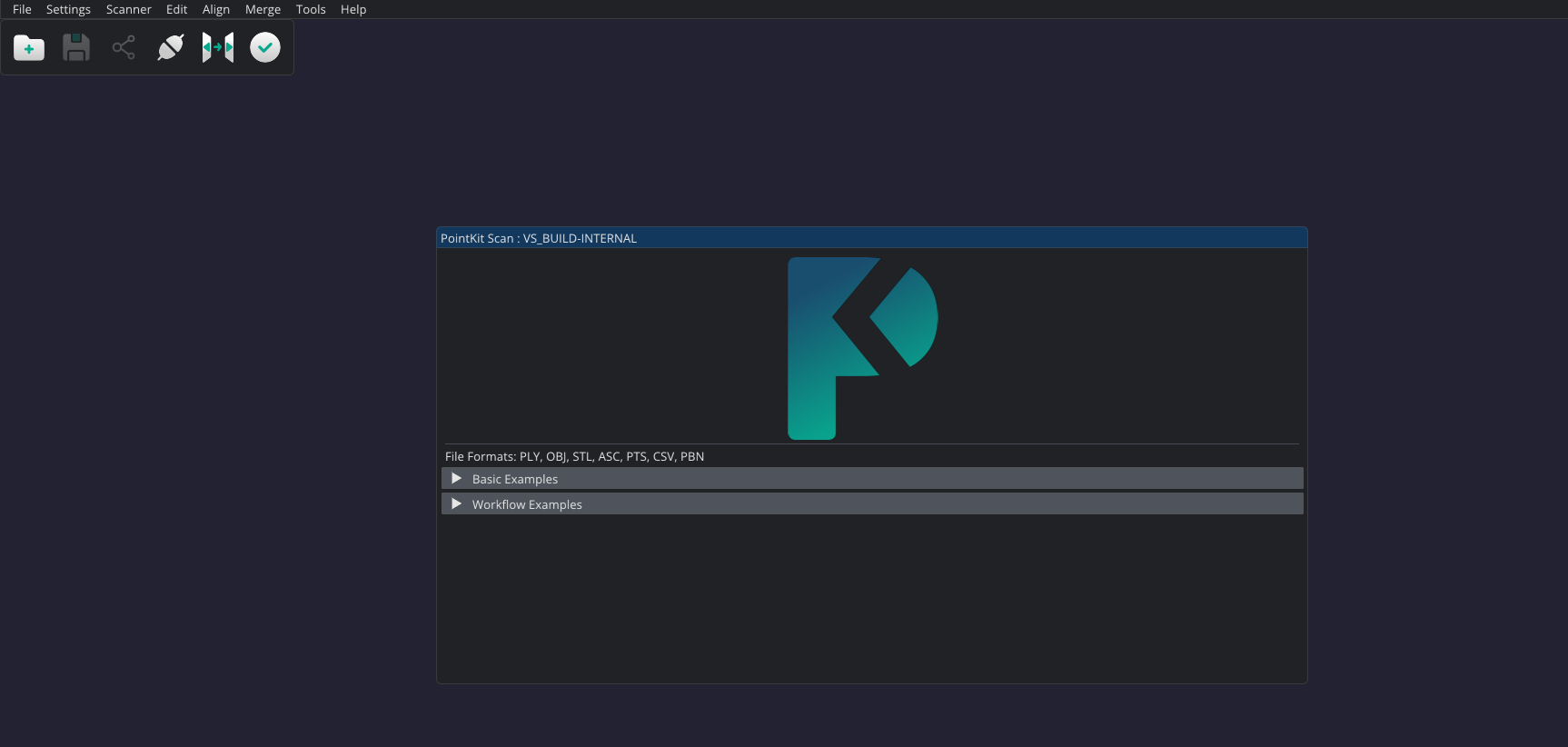
Task: Open the File menu
Action: 22,9
